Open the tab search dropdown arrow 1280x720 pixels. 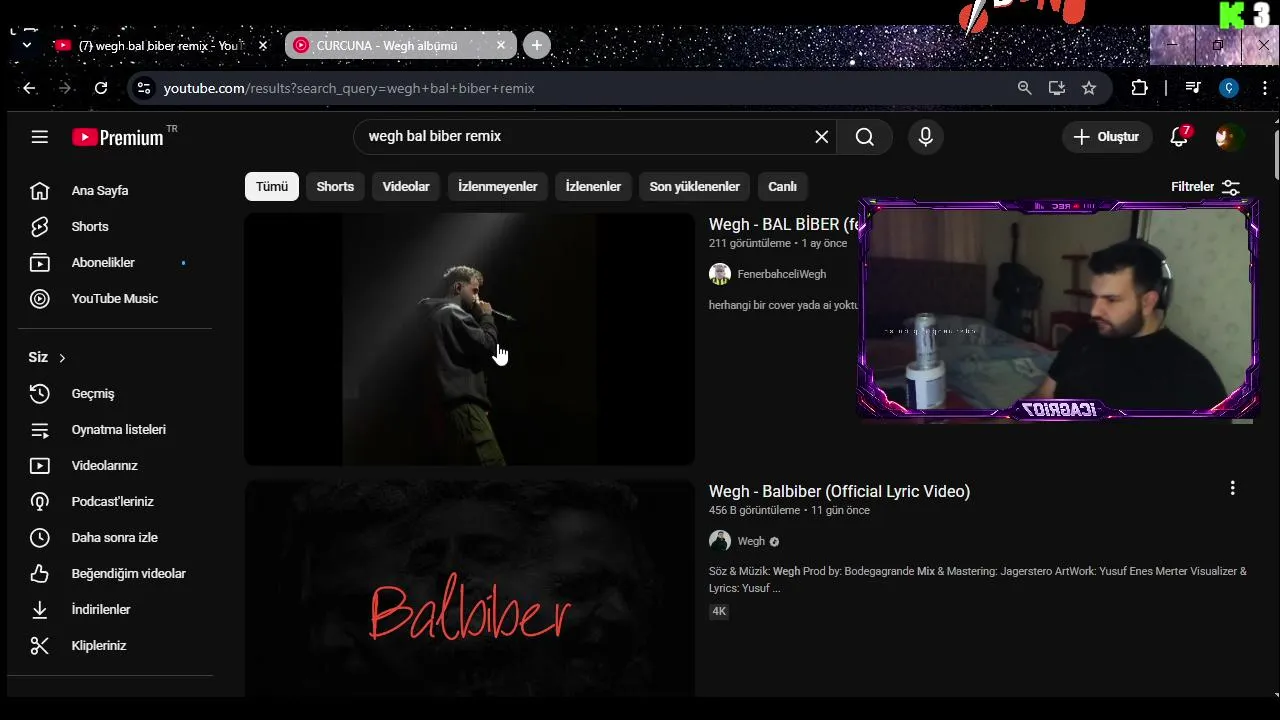(x=27, y=46)
